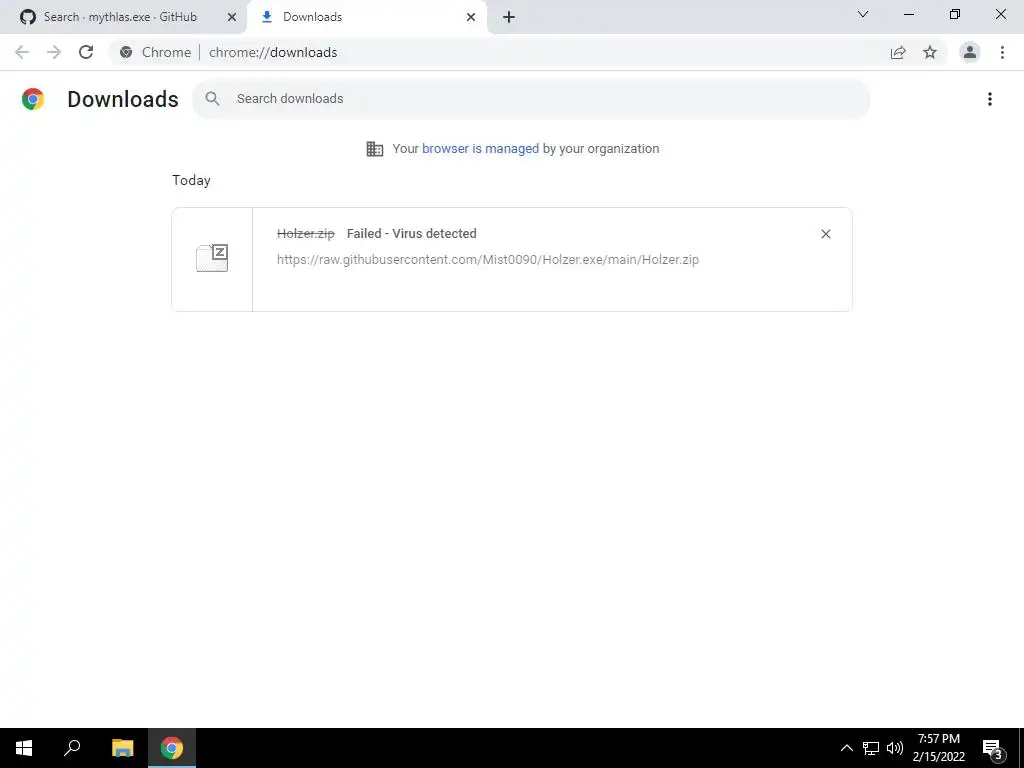Image resolution: width=1024 pixels, height=768 pixels.
Task: Reload the downloads page
Action: coord(86,52)
